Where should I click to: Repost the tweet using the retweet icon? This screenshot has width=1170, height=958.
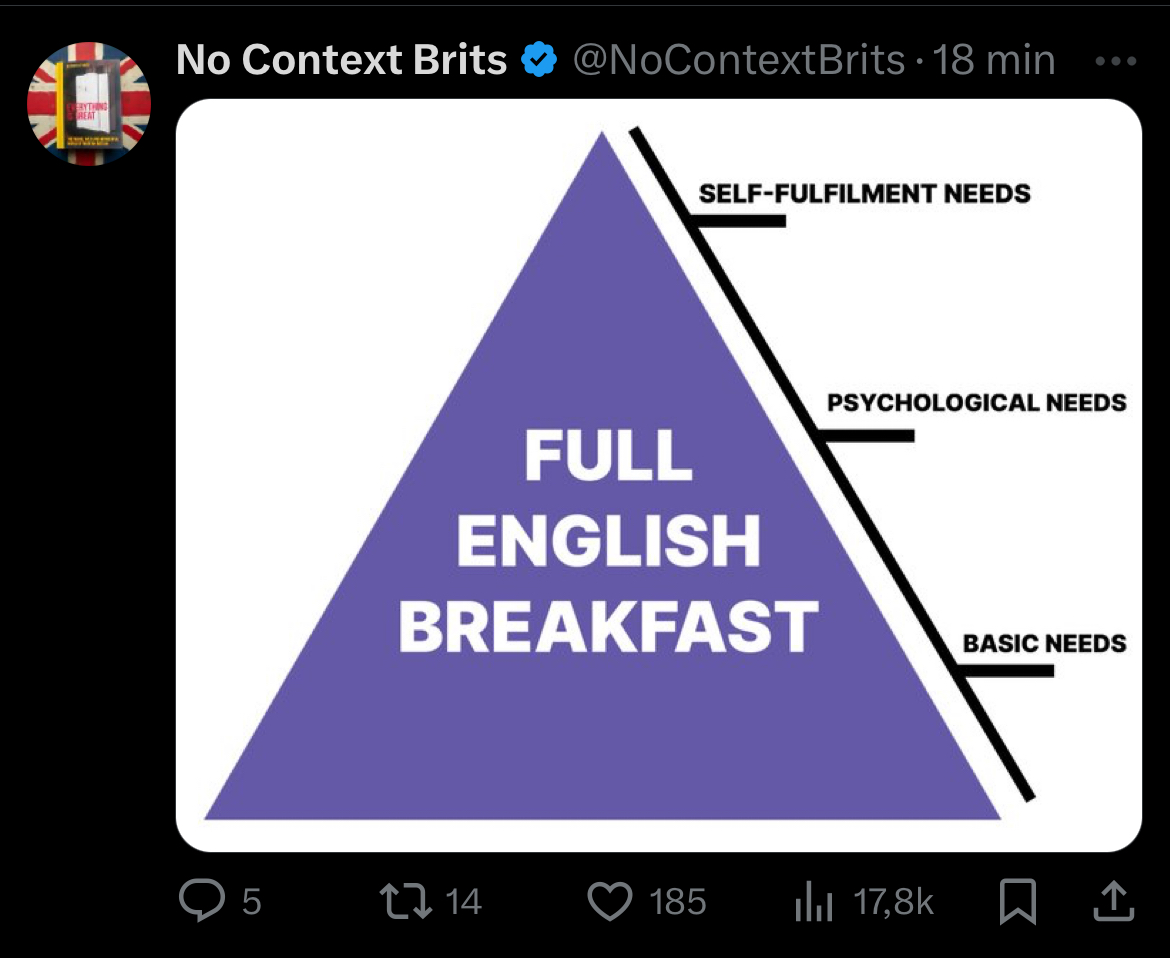tap(407, 901)
